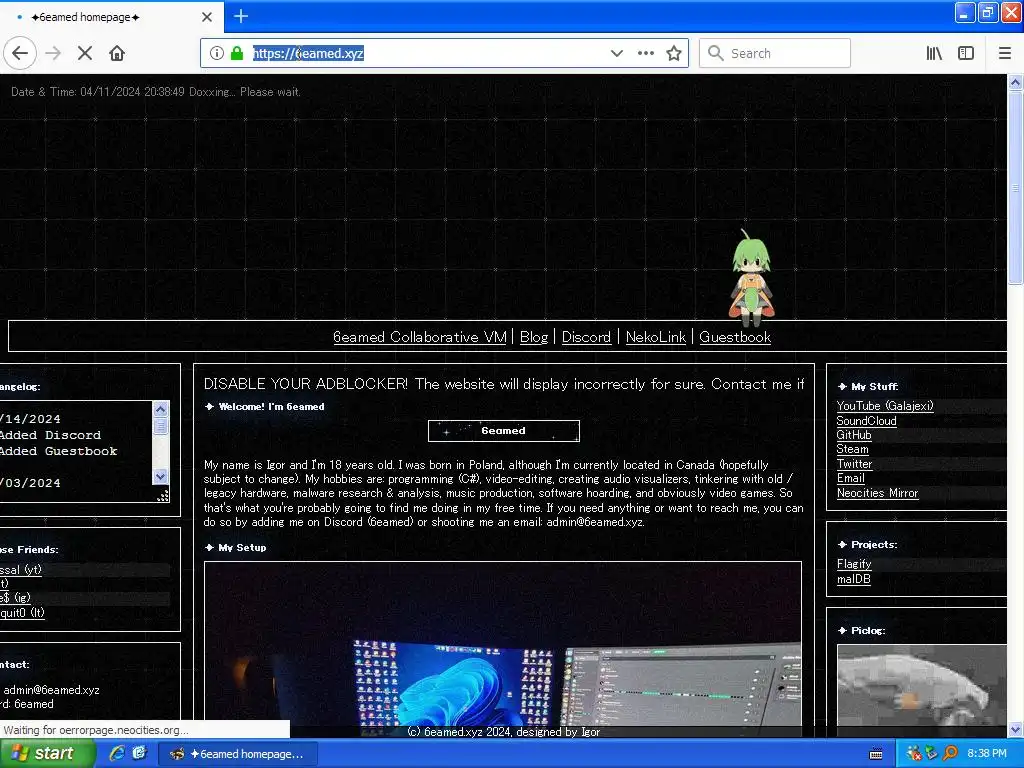Screen dimensions: 1024x768
Task: Open page actions three-dots menu
Action: coord(646,53)
